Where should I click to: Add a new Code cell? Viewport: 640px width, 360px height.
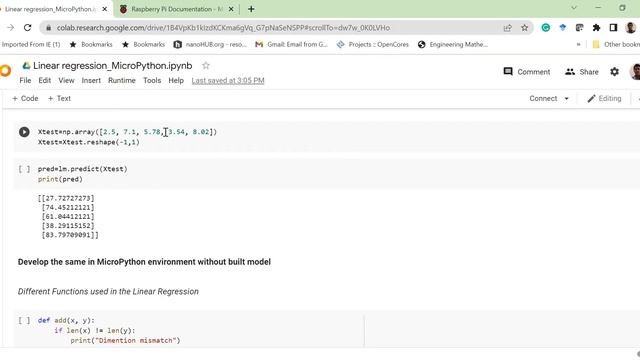25,98
